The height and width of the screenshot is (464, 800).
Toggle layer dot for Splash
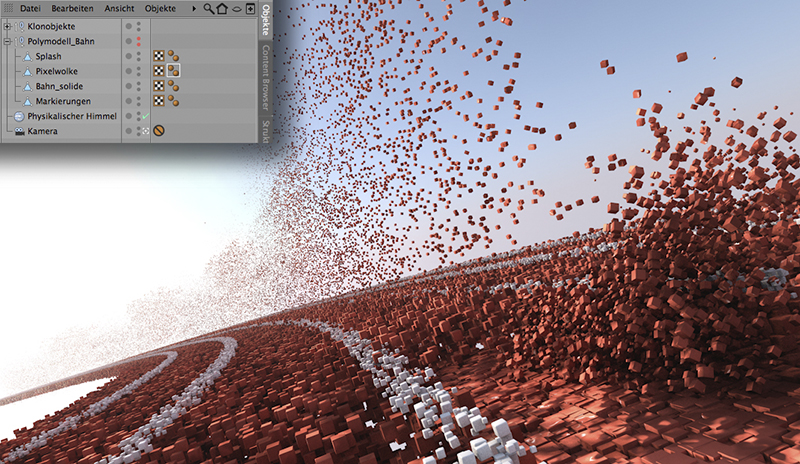click(x=129, y=56)
